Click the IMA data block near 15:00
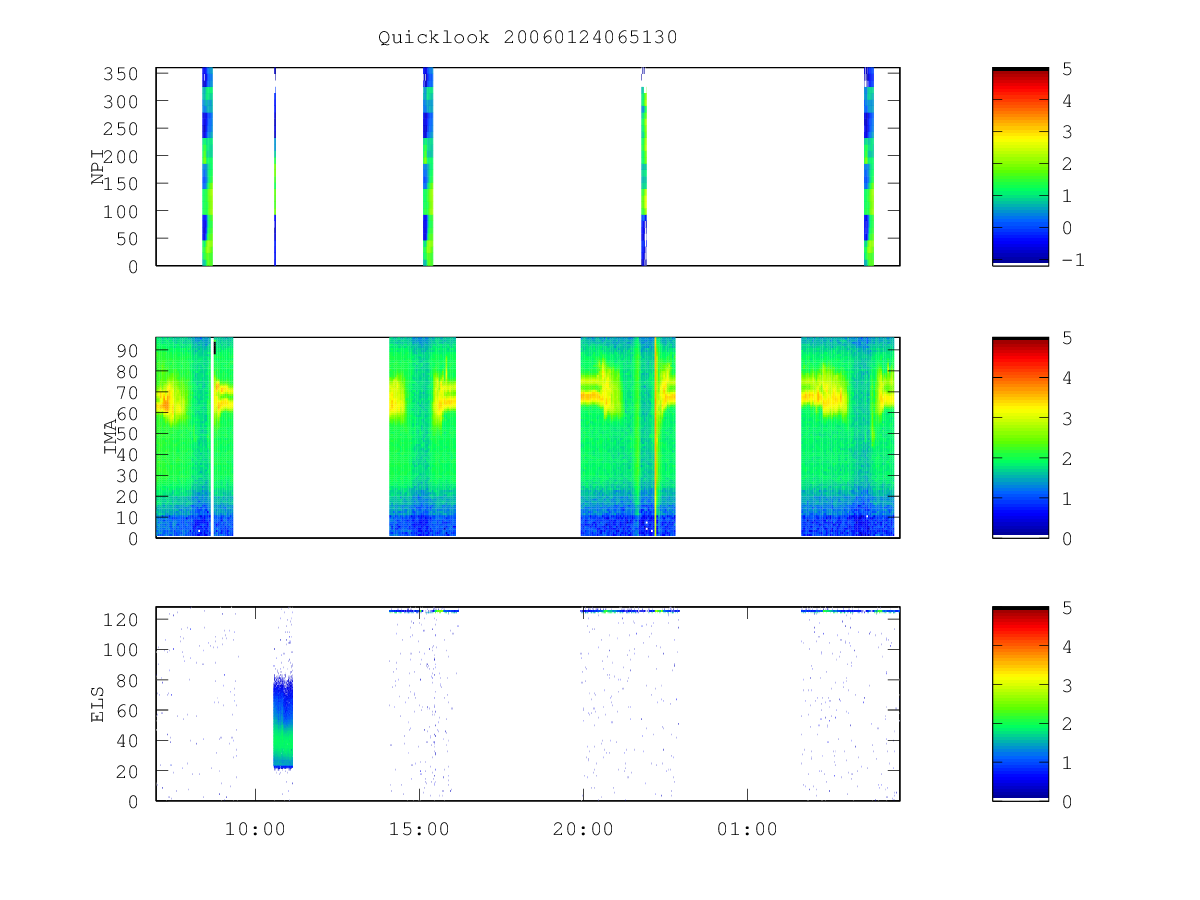The width and height of the screenshot is (1200, 900). pos(422,437)
